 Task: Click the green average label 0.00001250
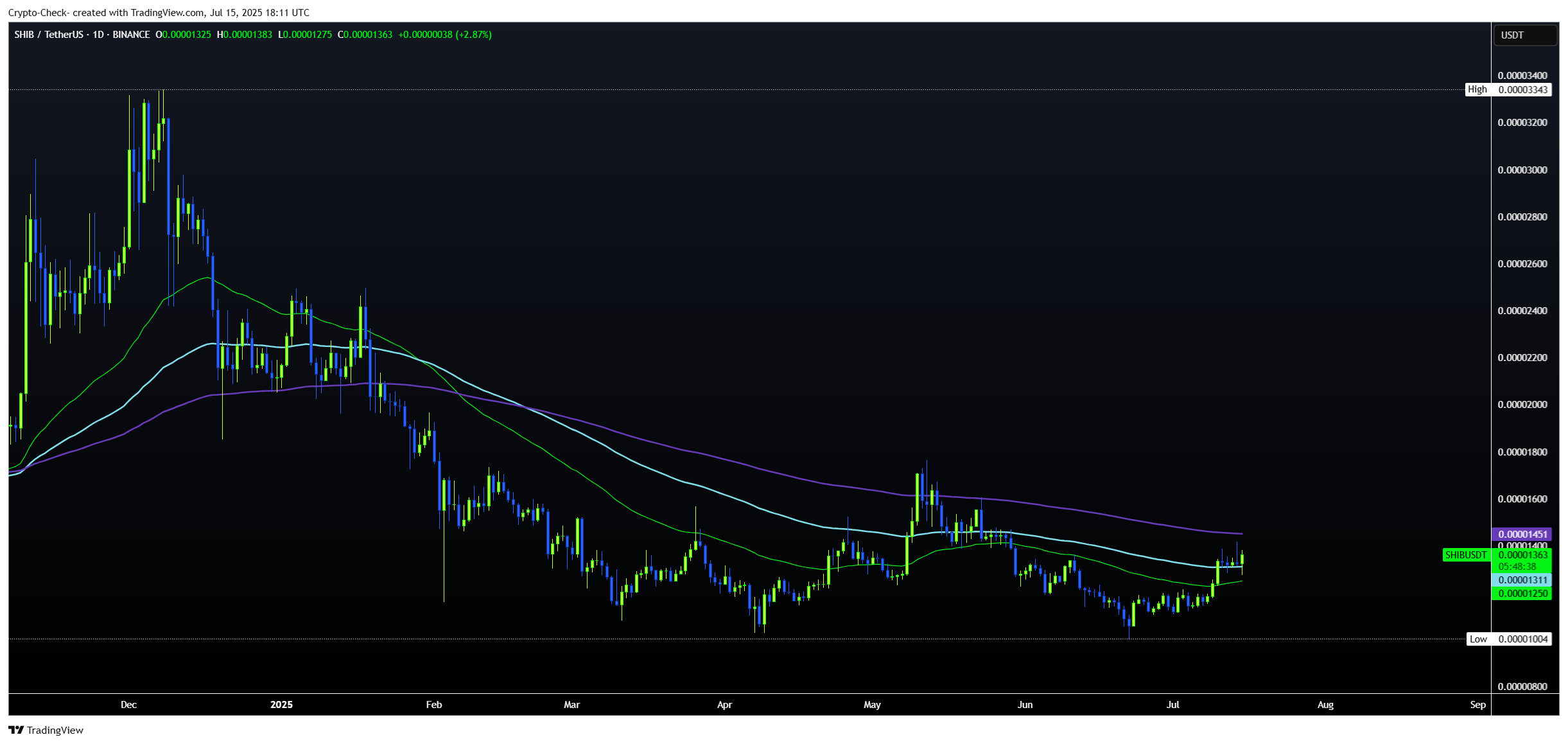pos(1522,594)
